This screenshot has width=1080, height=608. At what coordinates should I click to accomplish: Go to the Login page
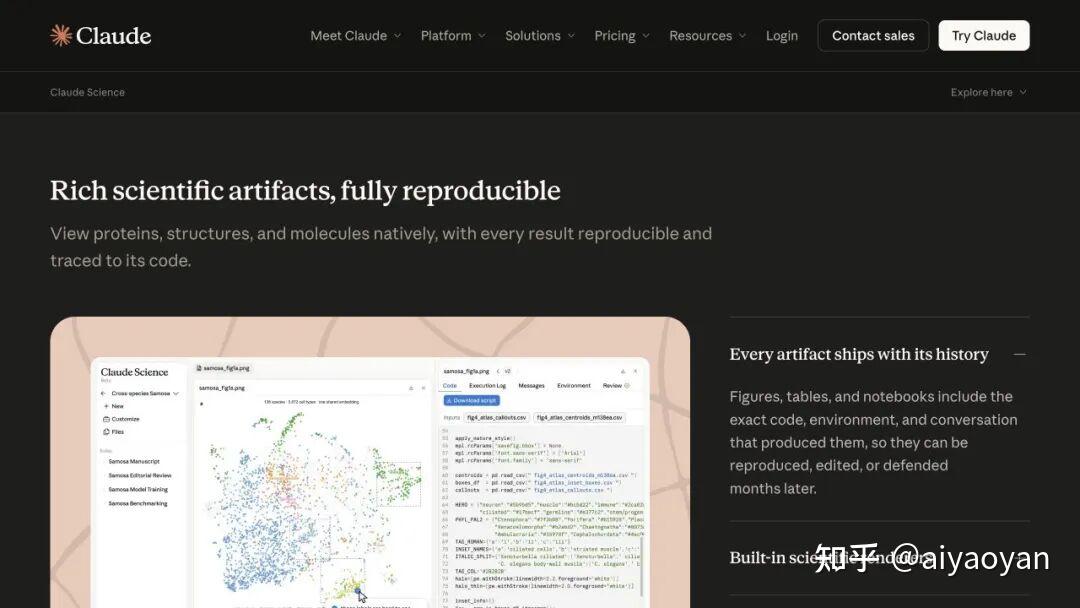[782, 36]
